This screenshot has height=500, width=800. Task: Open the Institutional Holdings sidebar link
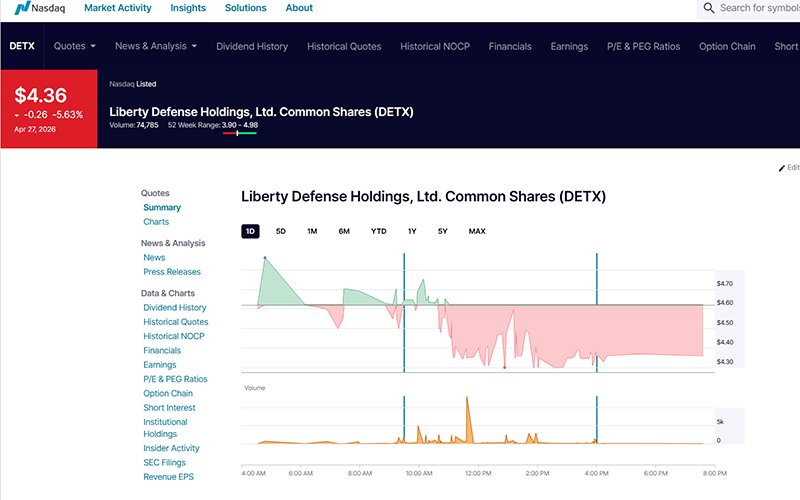click(165, 428)
